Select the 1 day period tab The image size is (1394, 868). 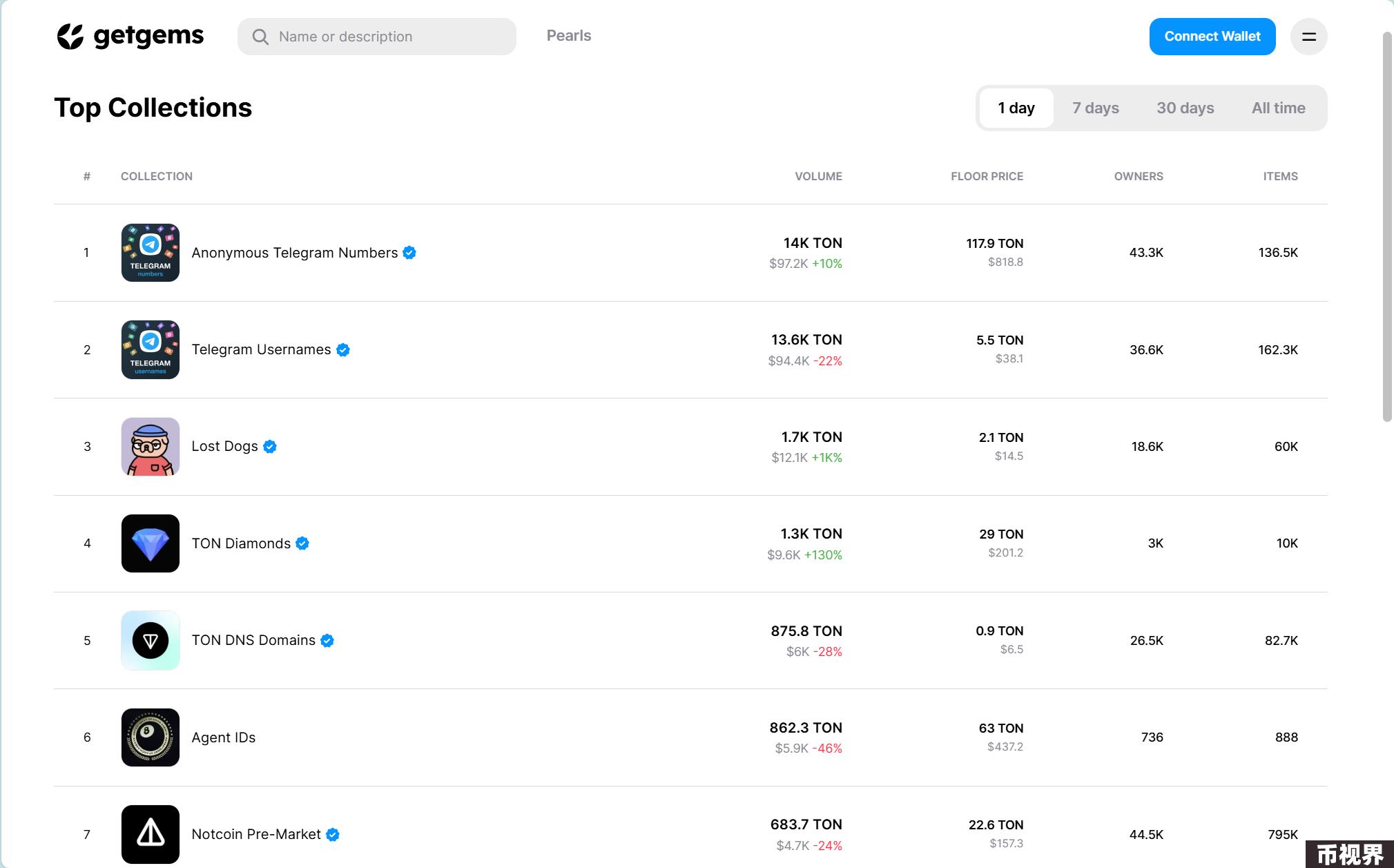pos(1016,108)
